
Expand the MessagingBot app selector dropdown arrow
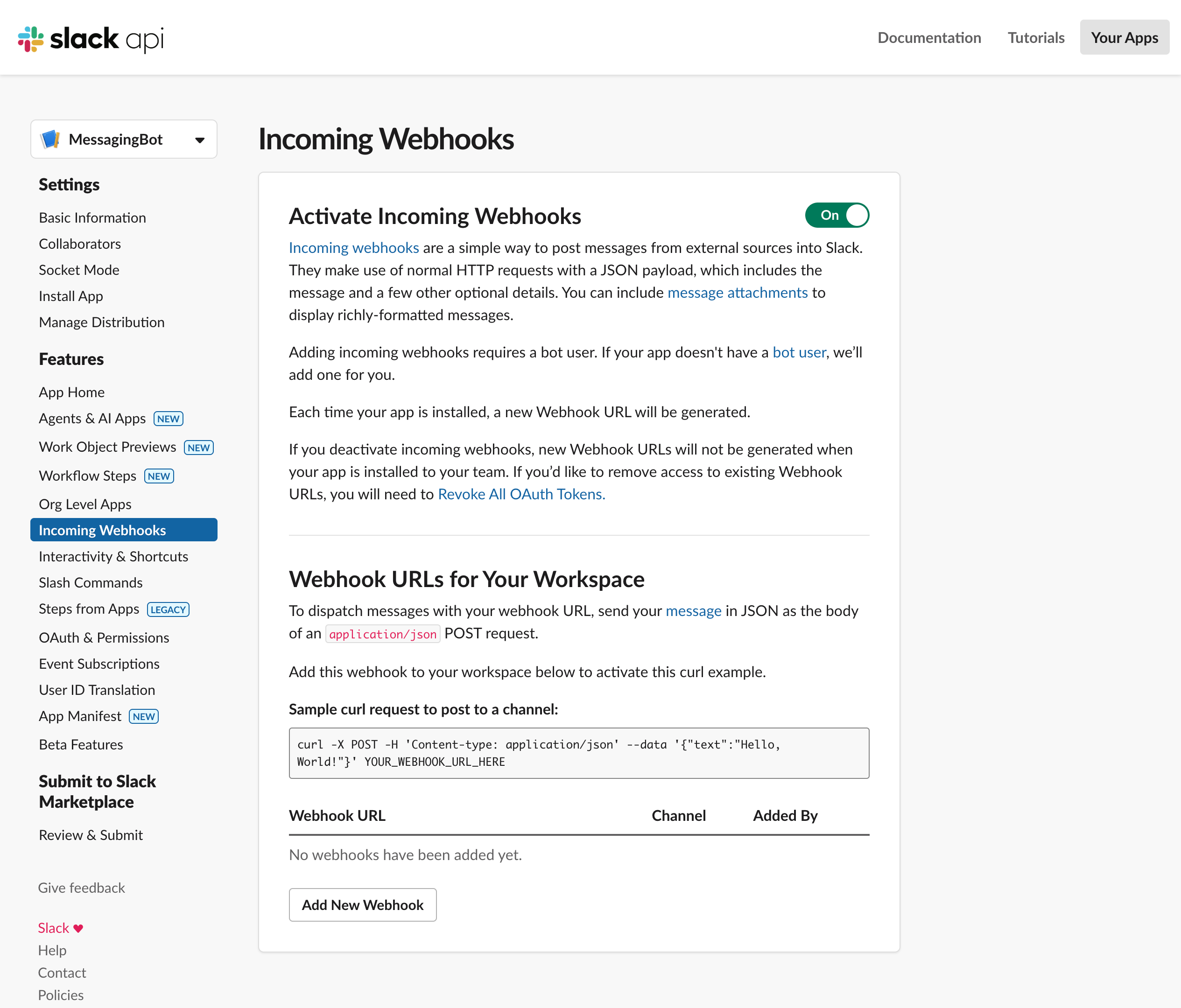[x=199, y=140]
